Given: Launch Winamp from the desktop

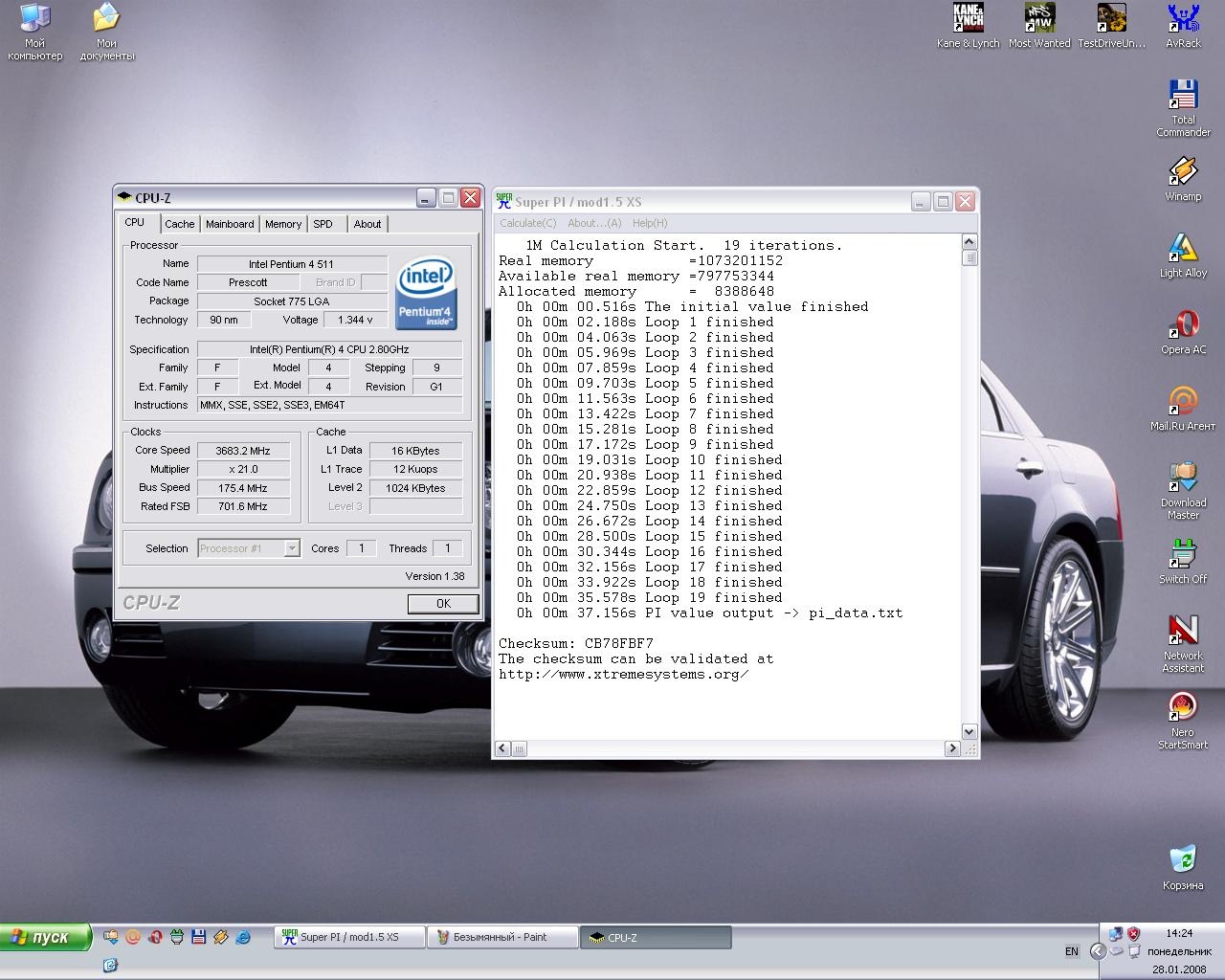Looking at the screenshot, I should coord(1183,179).
